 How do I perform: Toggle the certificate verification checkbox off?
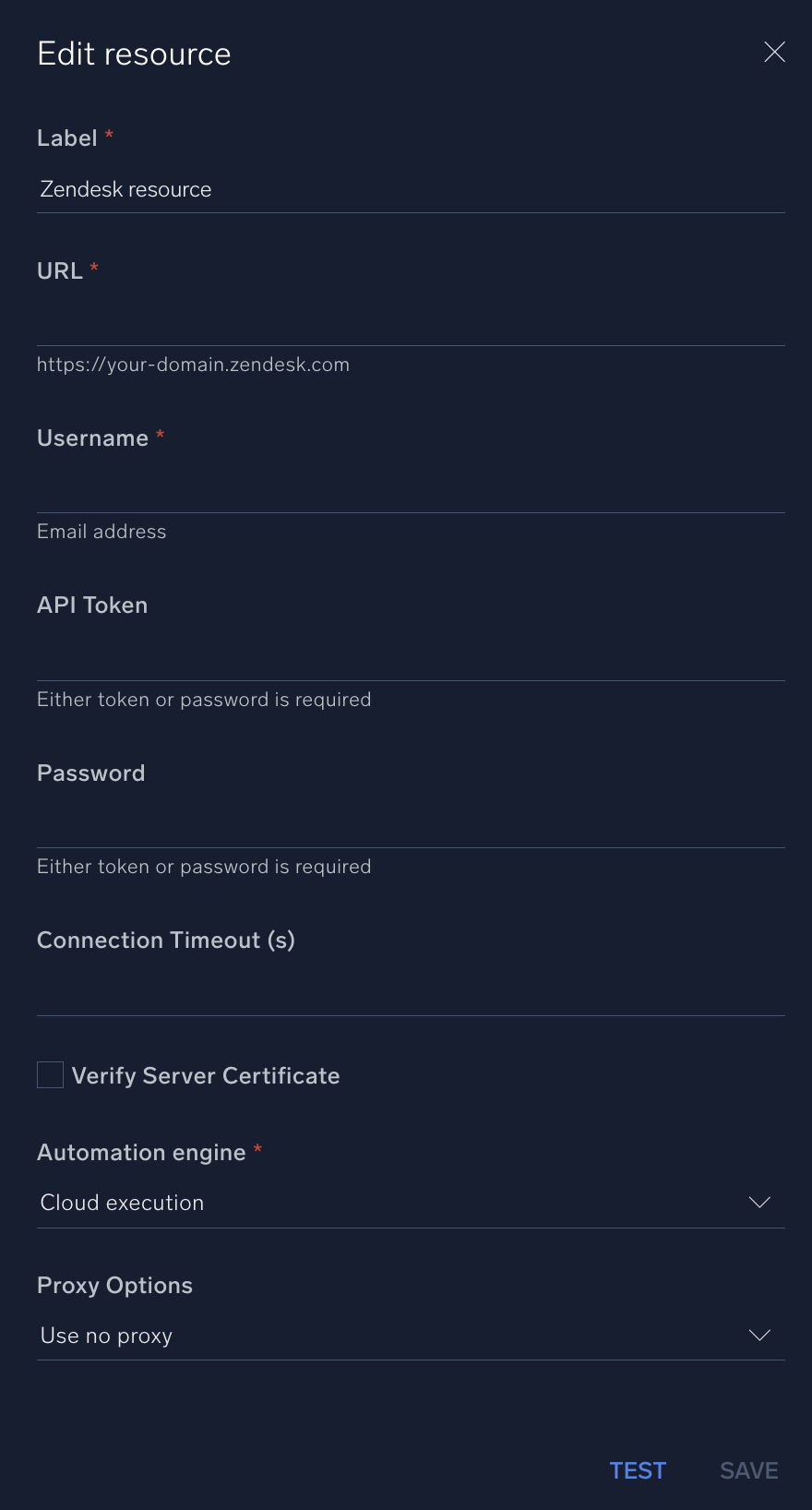click(x=50, y=1074)
